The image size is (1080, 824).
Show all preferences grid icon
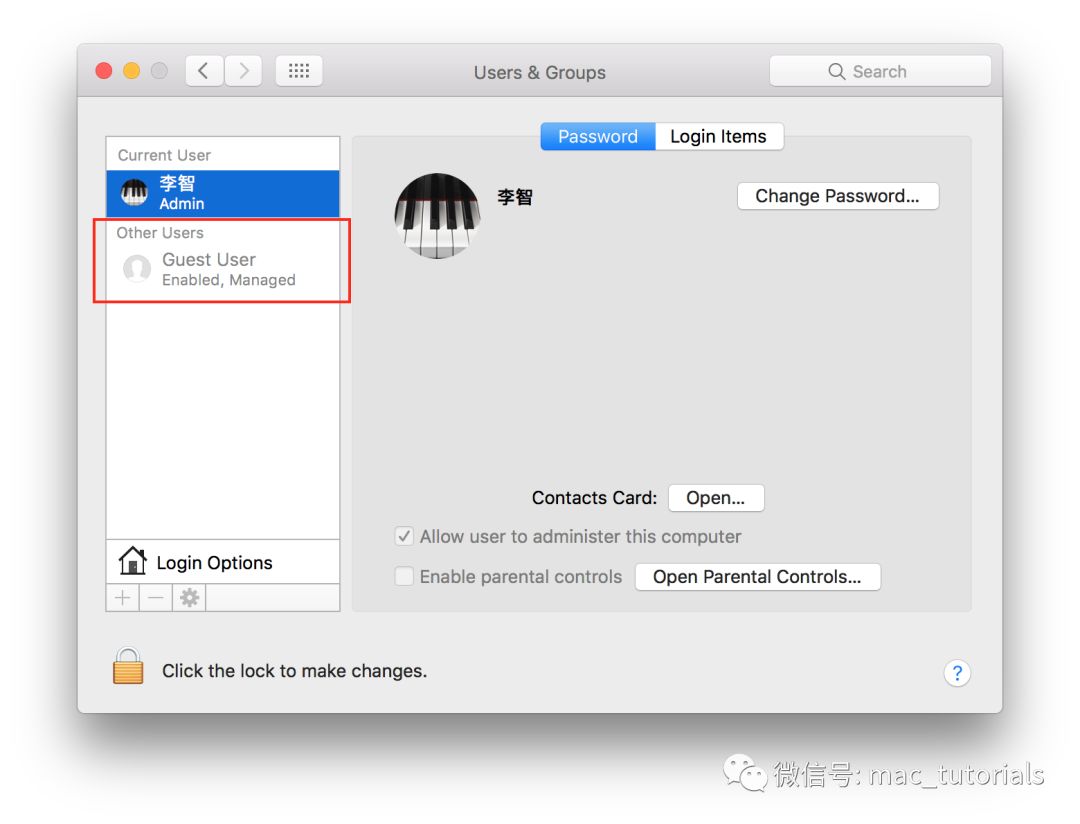299,71
